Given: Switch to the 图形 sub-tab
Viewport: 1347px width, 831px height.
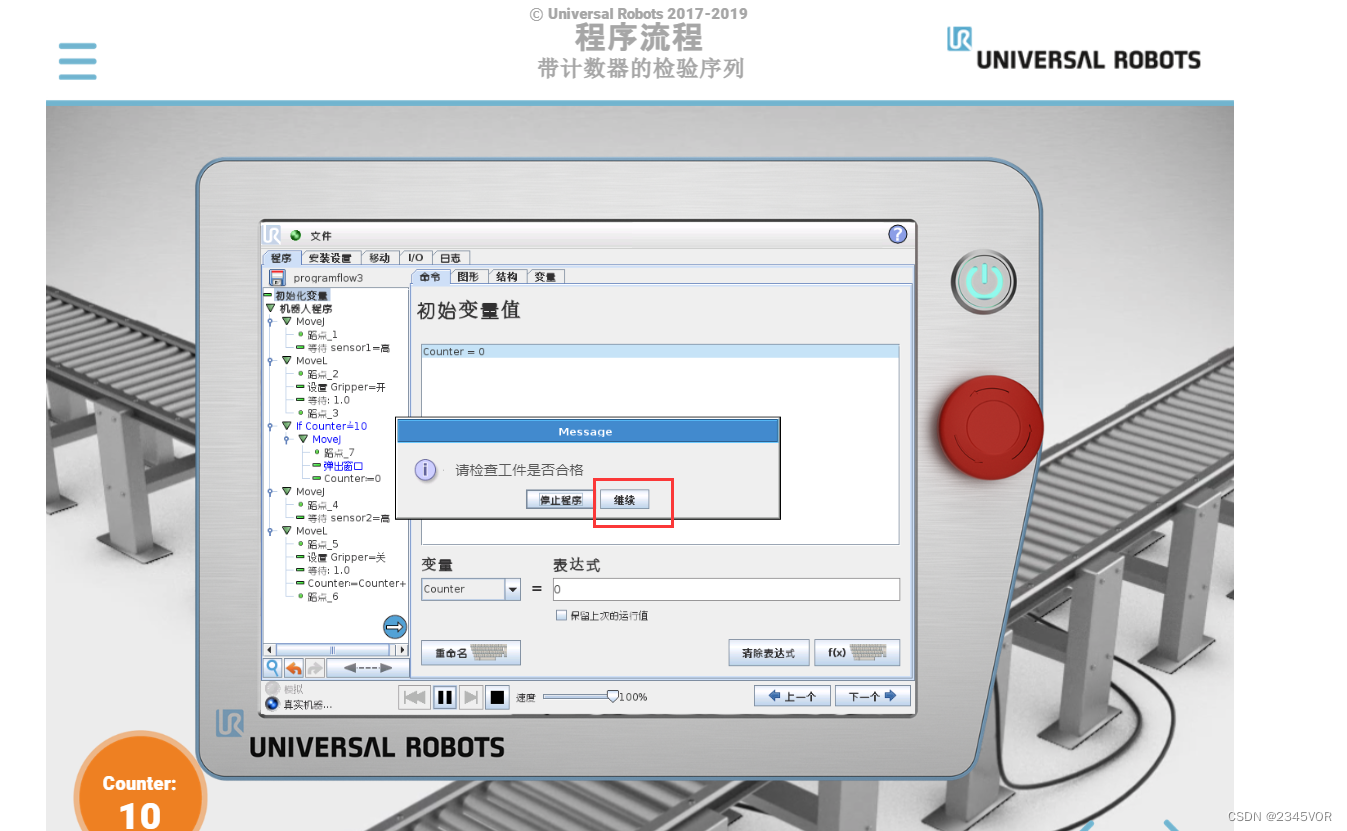Looking at the screenshot, I should coord(468,277).
